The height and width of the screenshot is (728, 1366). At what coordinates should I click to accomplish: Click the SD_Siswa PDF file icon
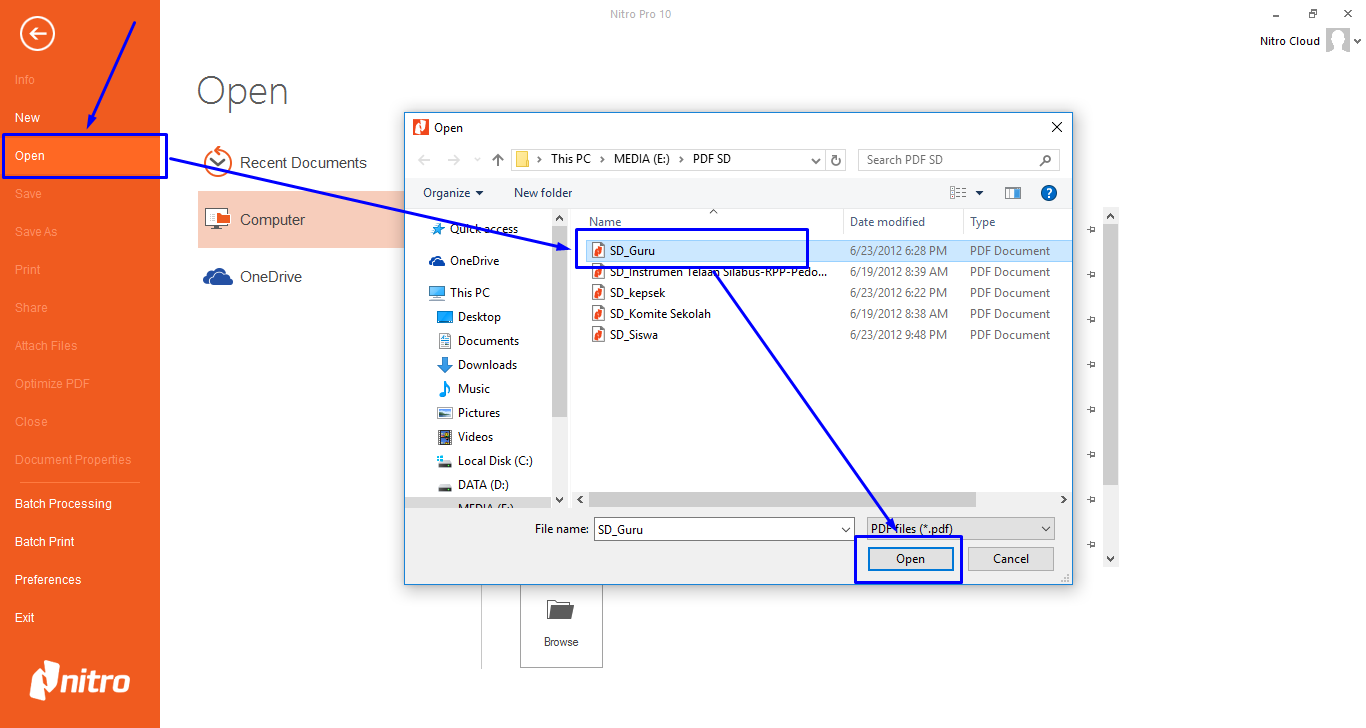[x=598, y=335]
